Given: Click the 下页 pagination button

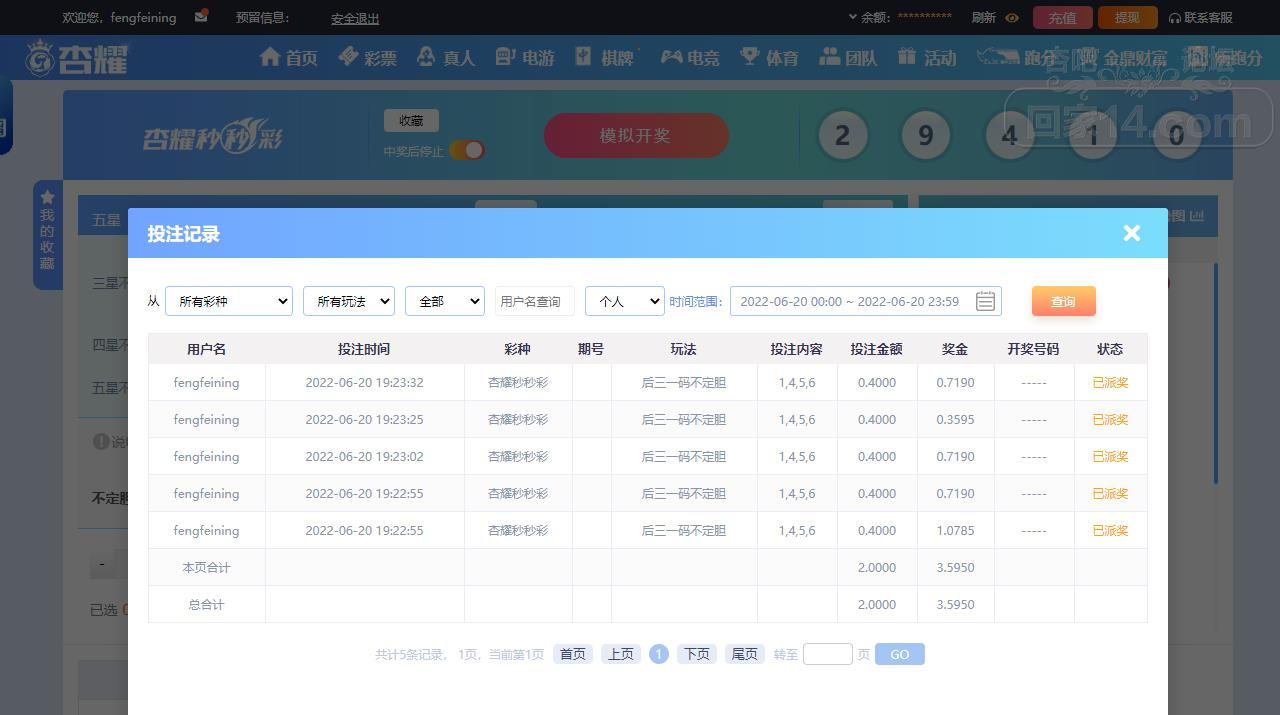Looking at the screenshot, I should click(696, 654).
